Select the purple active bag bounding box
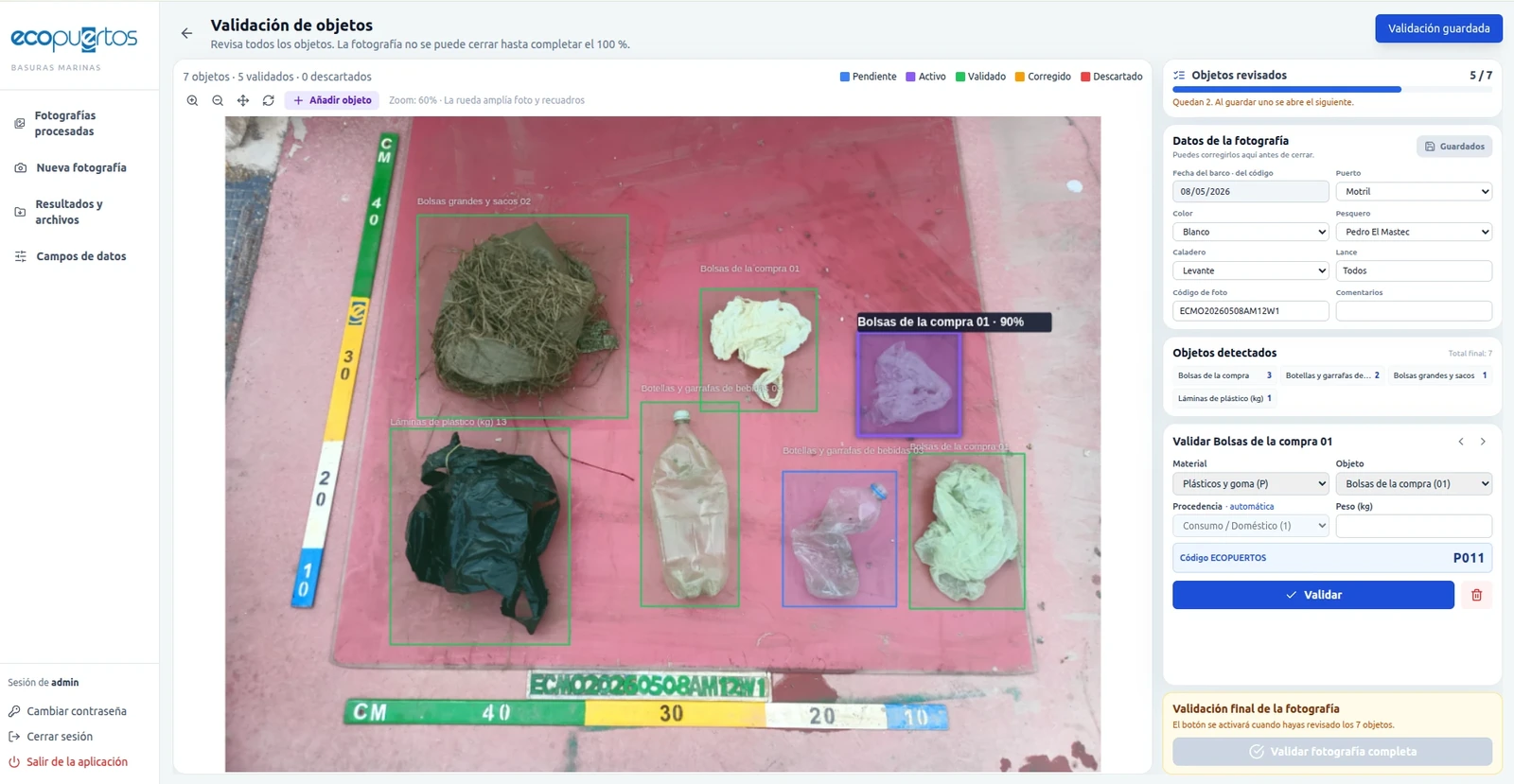The height and width of the screenshot is (784, 1514). click(x=908, y=384)
